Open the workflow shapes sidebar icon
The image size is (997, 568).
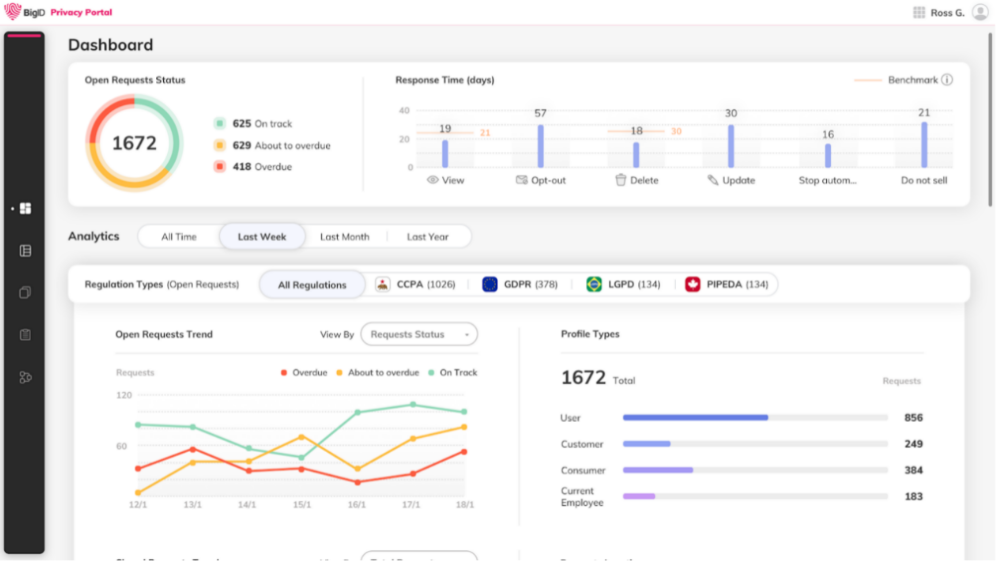25,378
